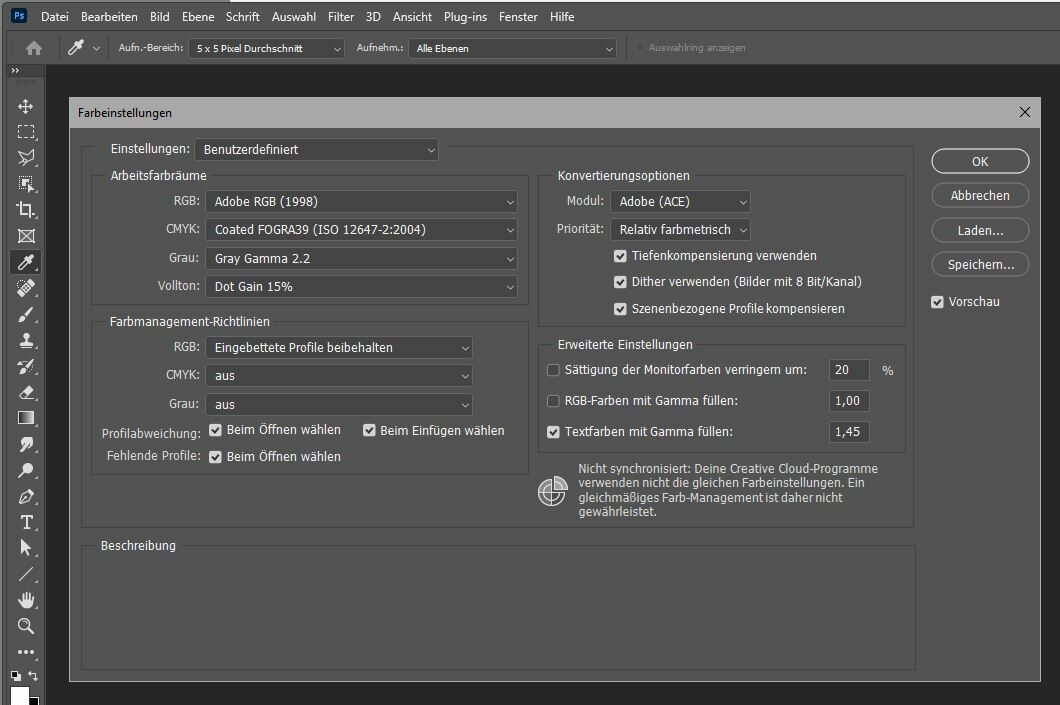
Task: Select the Clone Stamp tool
Action: (x=26, y=340)
